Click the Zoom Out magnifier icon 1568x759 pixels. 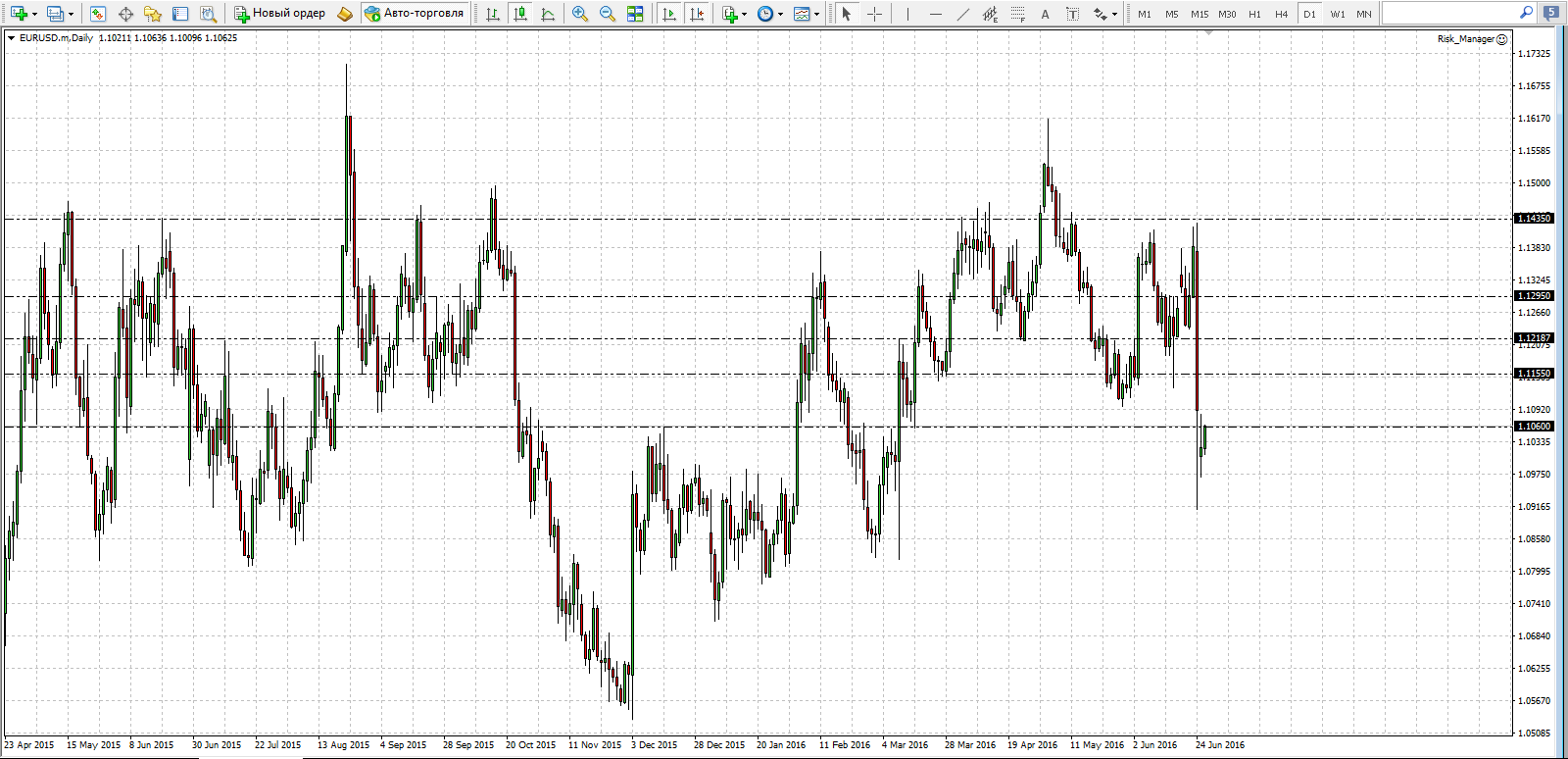[608, 14]
